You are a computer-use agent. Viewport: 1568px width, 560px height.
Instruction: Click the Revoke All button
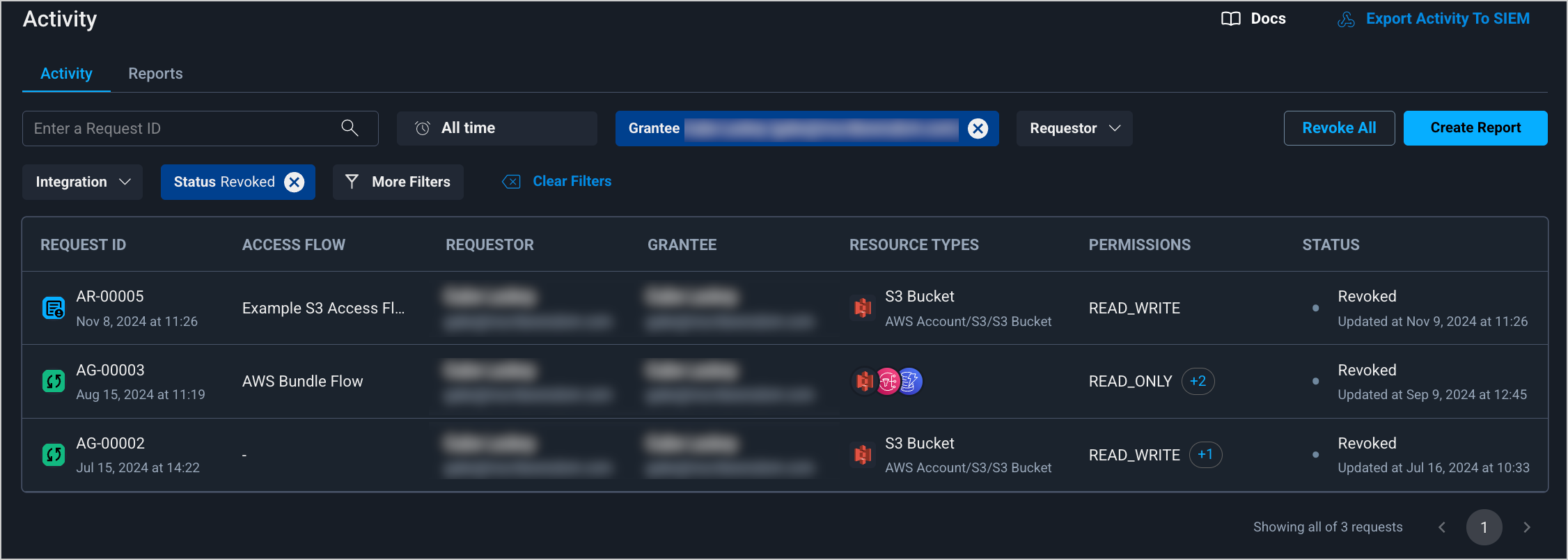(x=1338, y=128)
